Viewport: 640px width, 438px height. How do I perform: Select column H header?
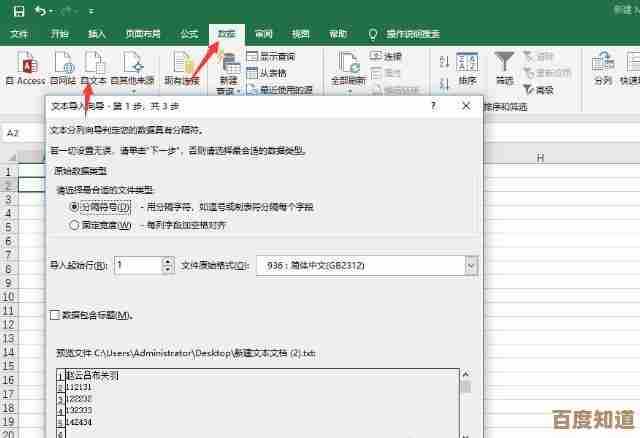(x=540, y=158)
